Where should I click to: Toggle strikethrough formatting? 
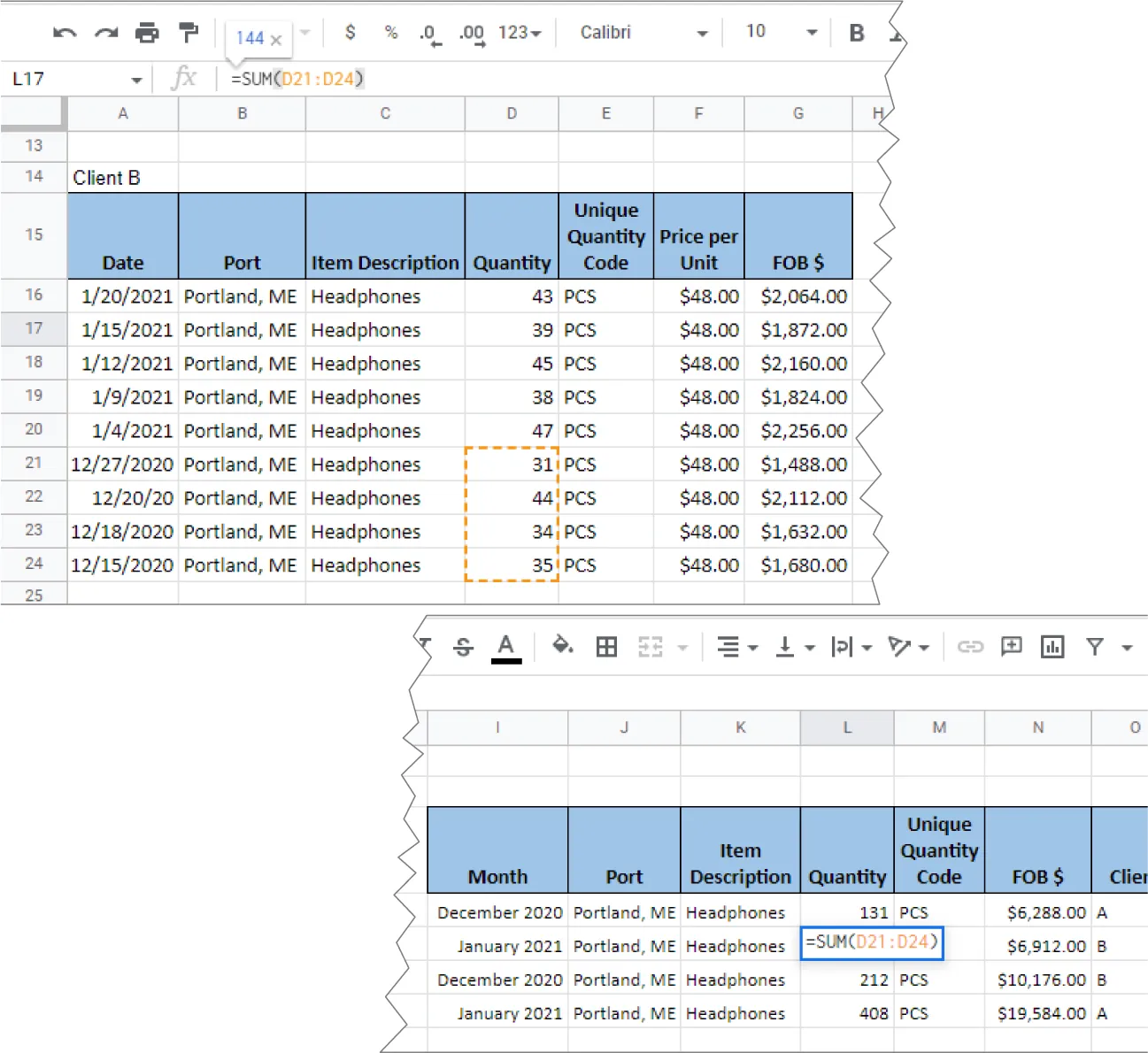464,647
